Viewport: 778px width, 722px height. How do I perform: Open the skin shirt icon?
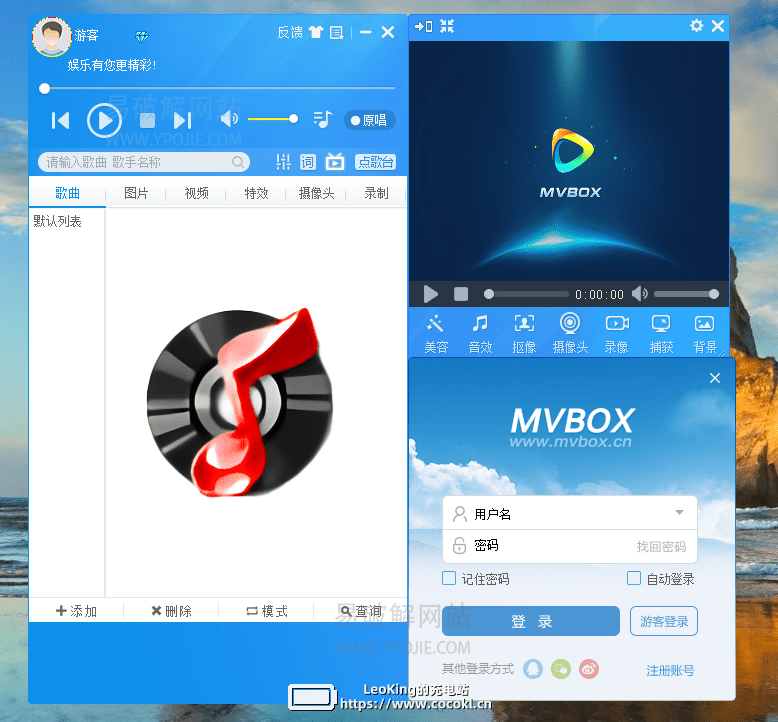pos(316,32)
